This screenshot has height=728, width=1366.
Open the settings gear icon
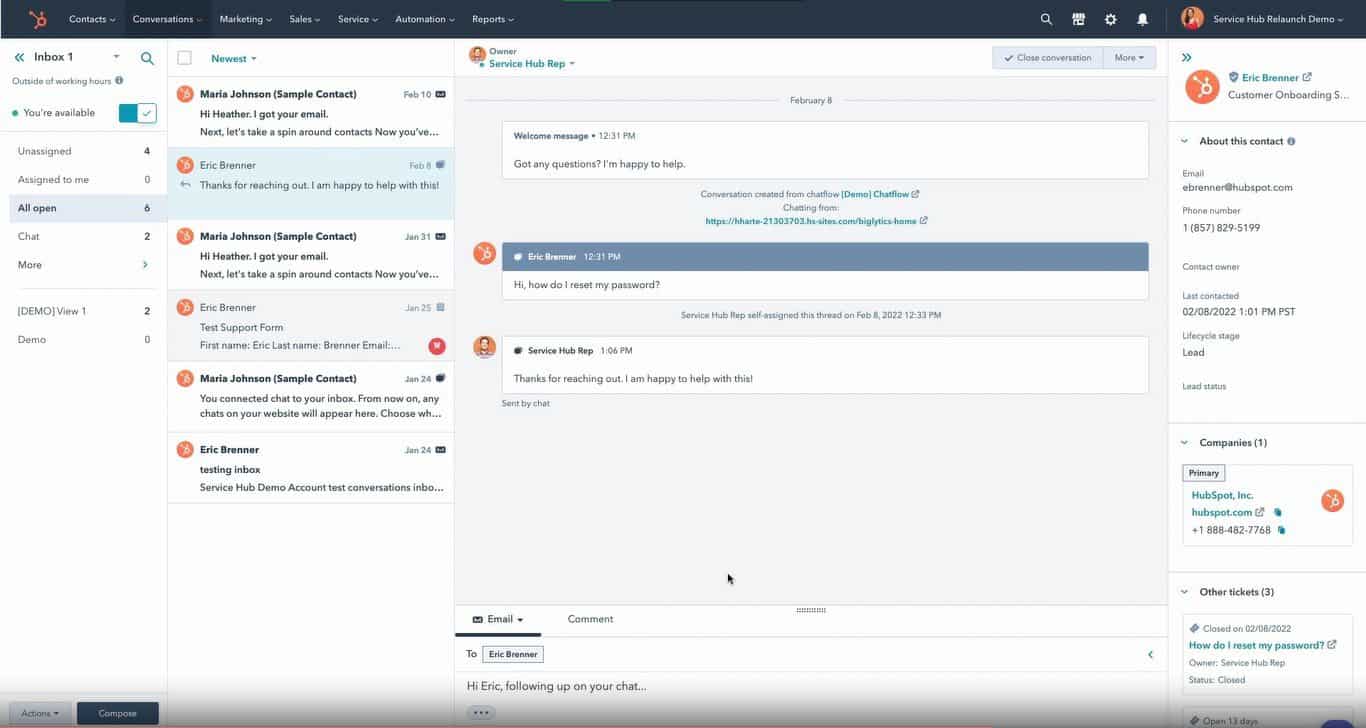pos(1110,19)
